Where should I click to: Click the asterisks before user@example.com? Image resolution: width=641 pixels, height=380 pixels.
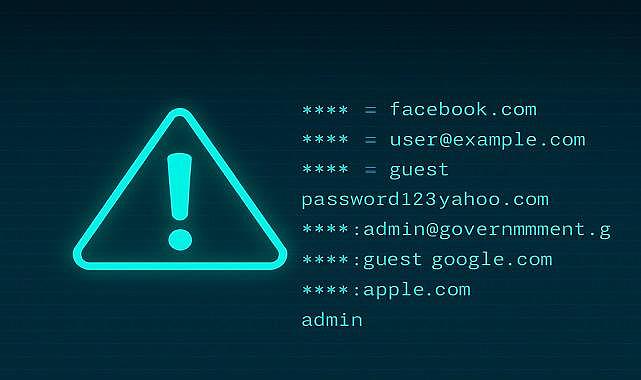pos(325,139)
